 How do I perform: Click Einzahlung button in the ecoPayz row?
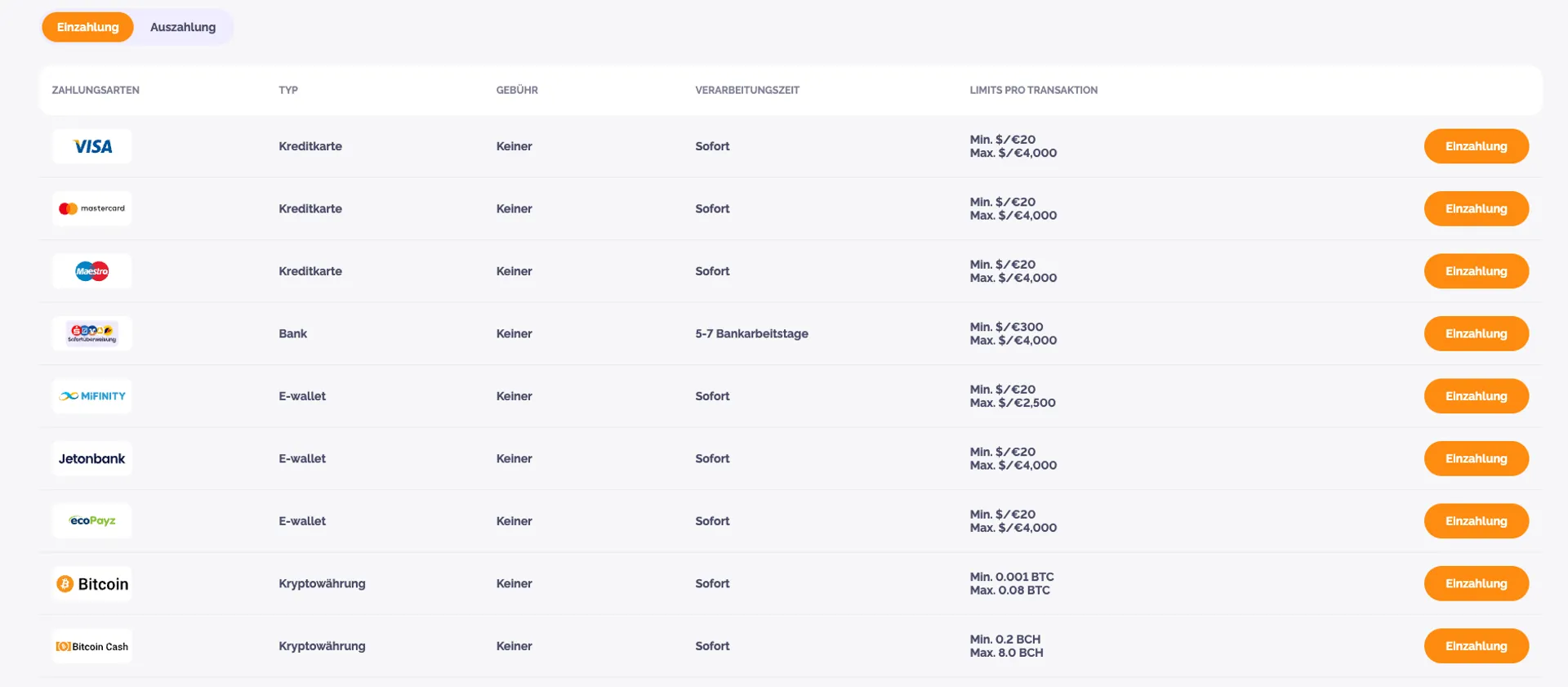(x=1476, y=521)
